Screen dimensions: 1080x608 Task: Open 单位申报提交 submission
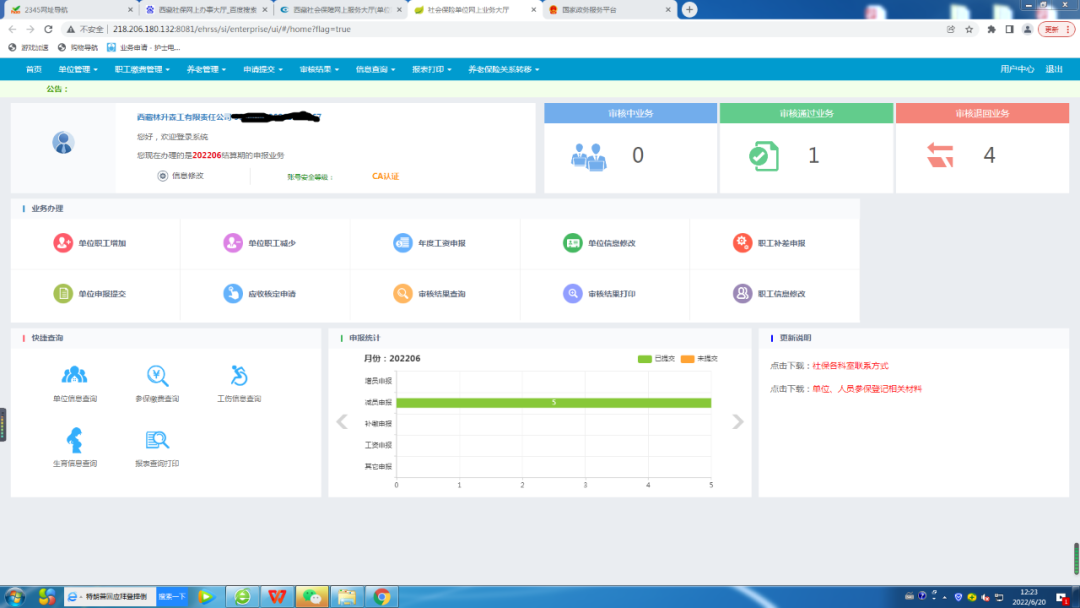pos(90,293)
